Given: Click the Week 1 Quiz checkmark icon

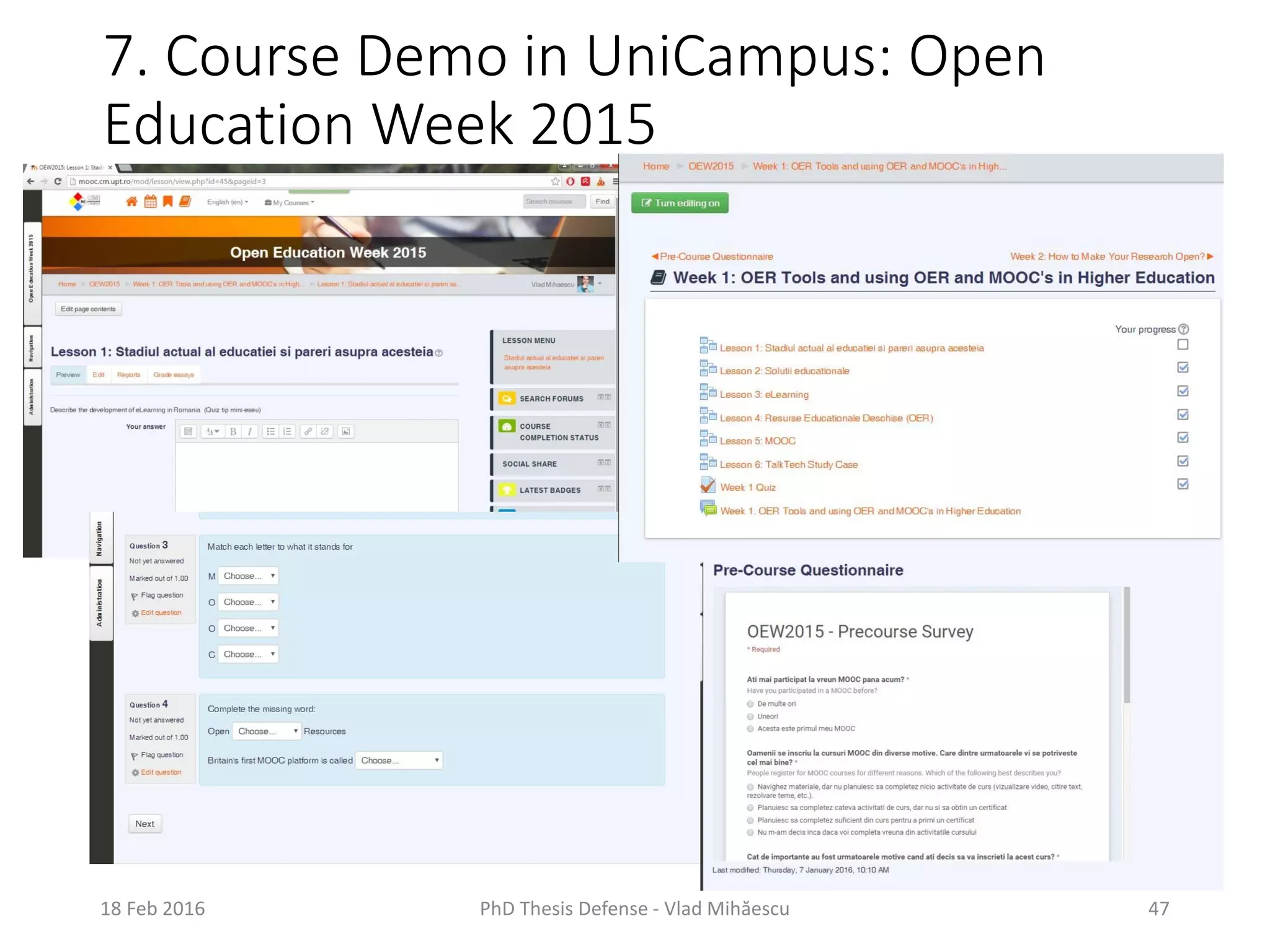Looking at the screenshot, I should point(708,485).
